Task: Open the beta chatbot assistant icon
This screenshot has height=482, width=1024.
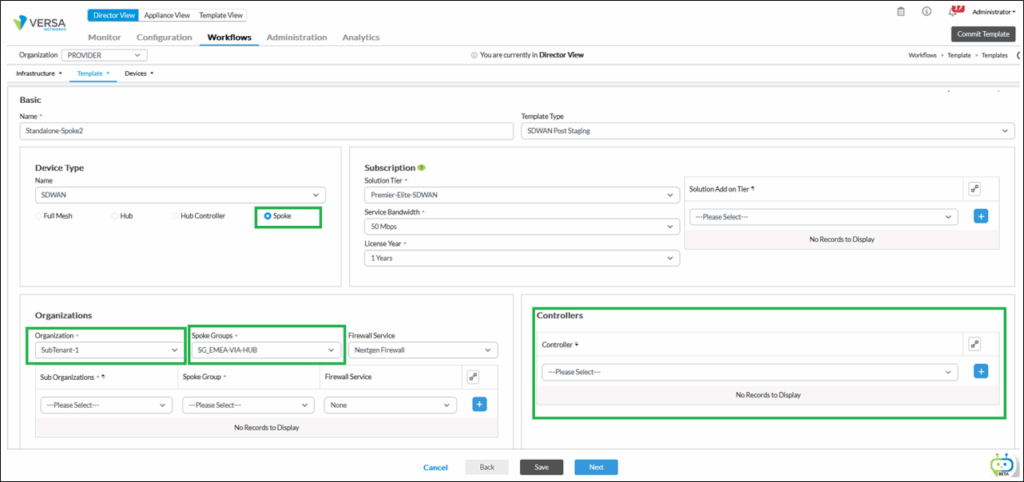Action: [x=1001, y=464]
